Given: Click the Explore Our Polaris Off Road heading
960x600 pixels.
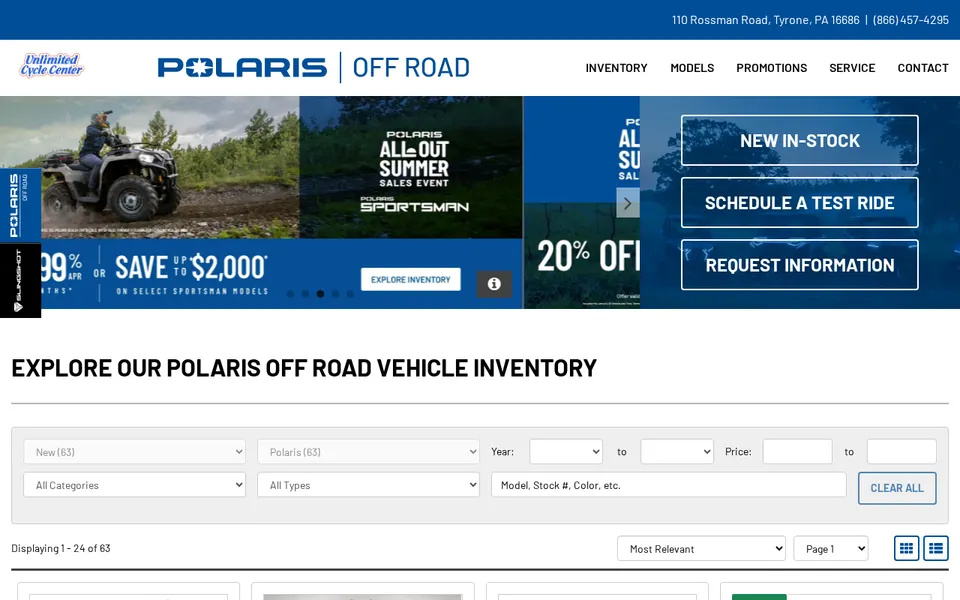Looking at the screenshot, I should (304, 368).
